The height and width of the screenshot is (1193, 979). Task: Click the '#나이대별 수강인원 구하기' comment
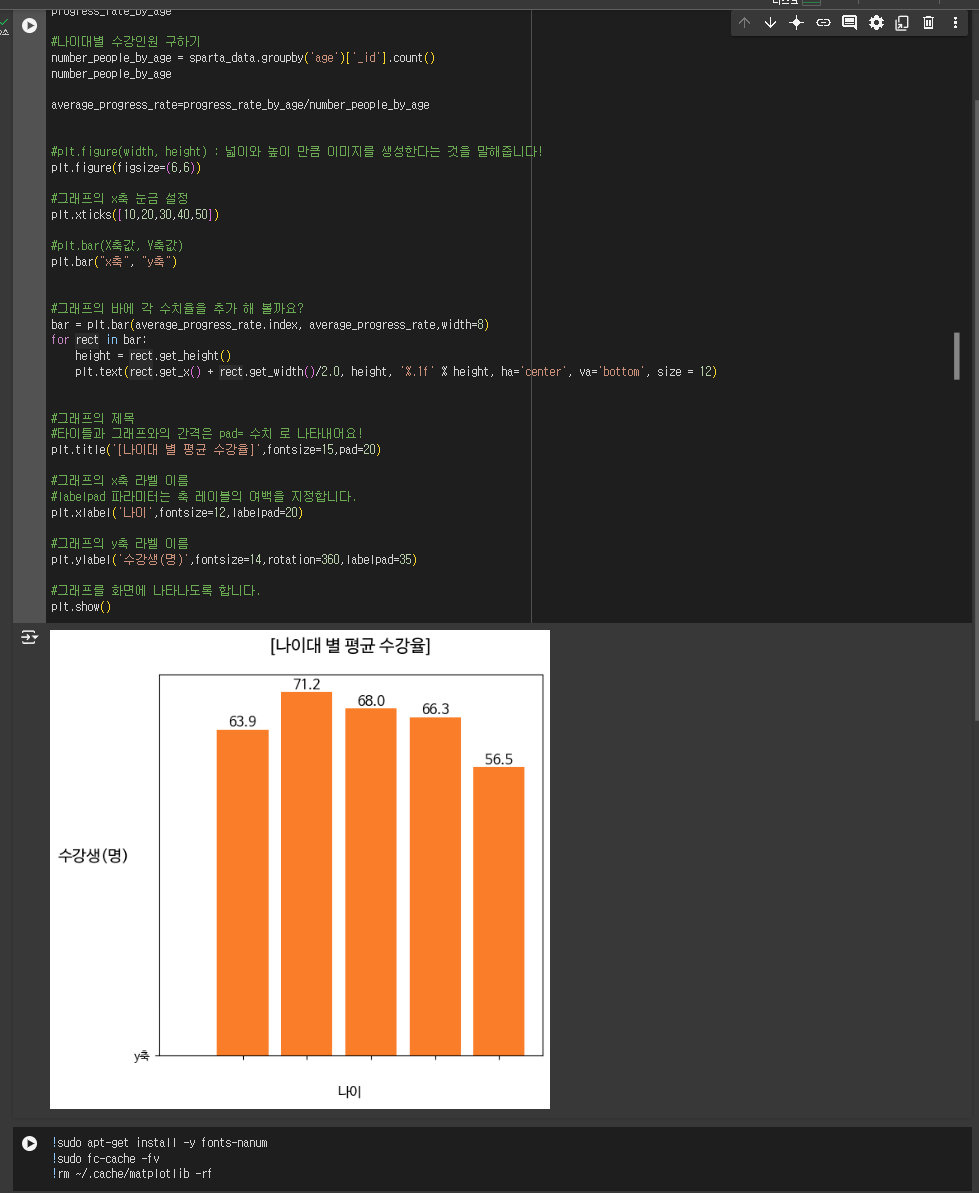(126, 42)
